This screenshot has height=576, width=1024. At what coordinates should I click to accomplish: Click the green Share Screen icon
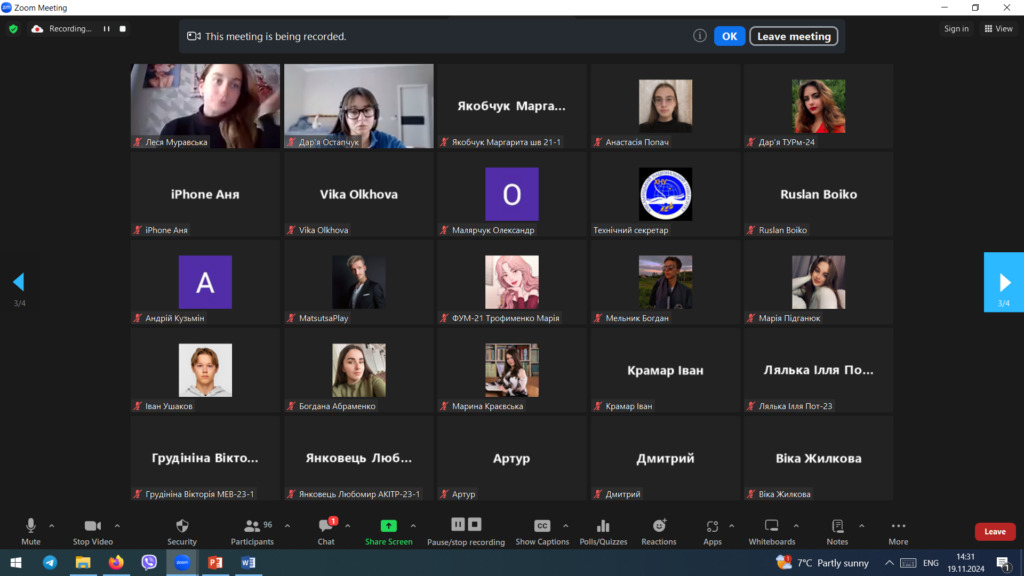388,526
